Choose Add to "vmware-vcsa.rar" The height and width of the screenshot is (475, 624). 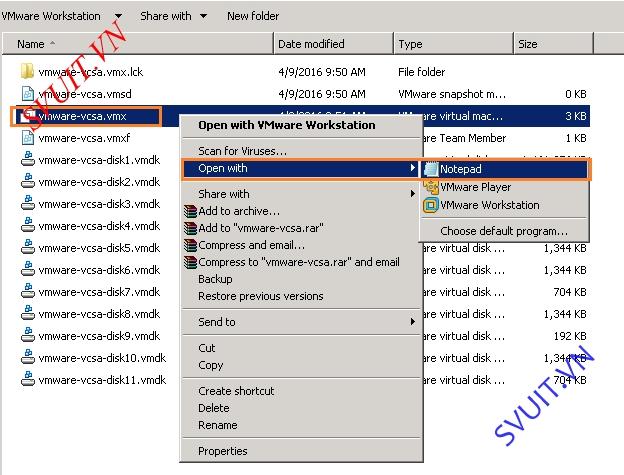261,228
